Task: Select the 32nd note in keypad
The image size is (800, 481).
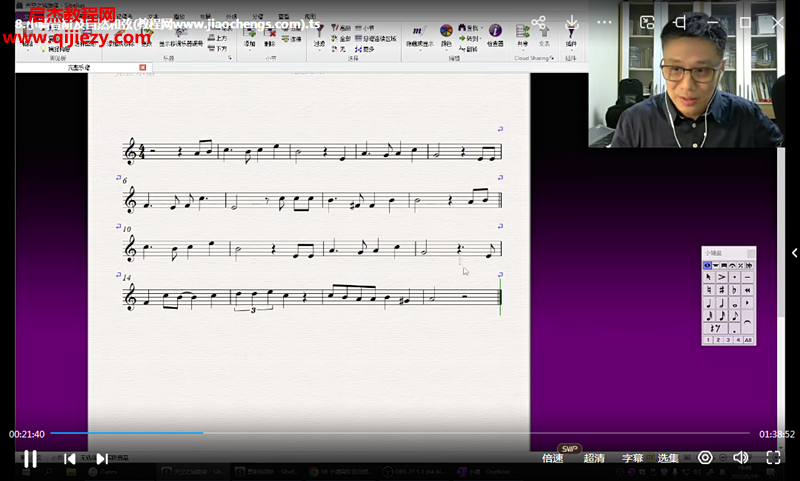Action: (x=709, y=316)
